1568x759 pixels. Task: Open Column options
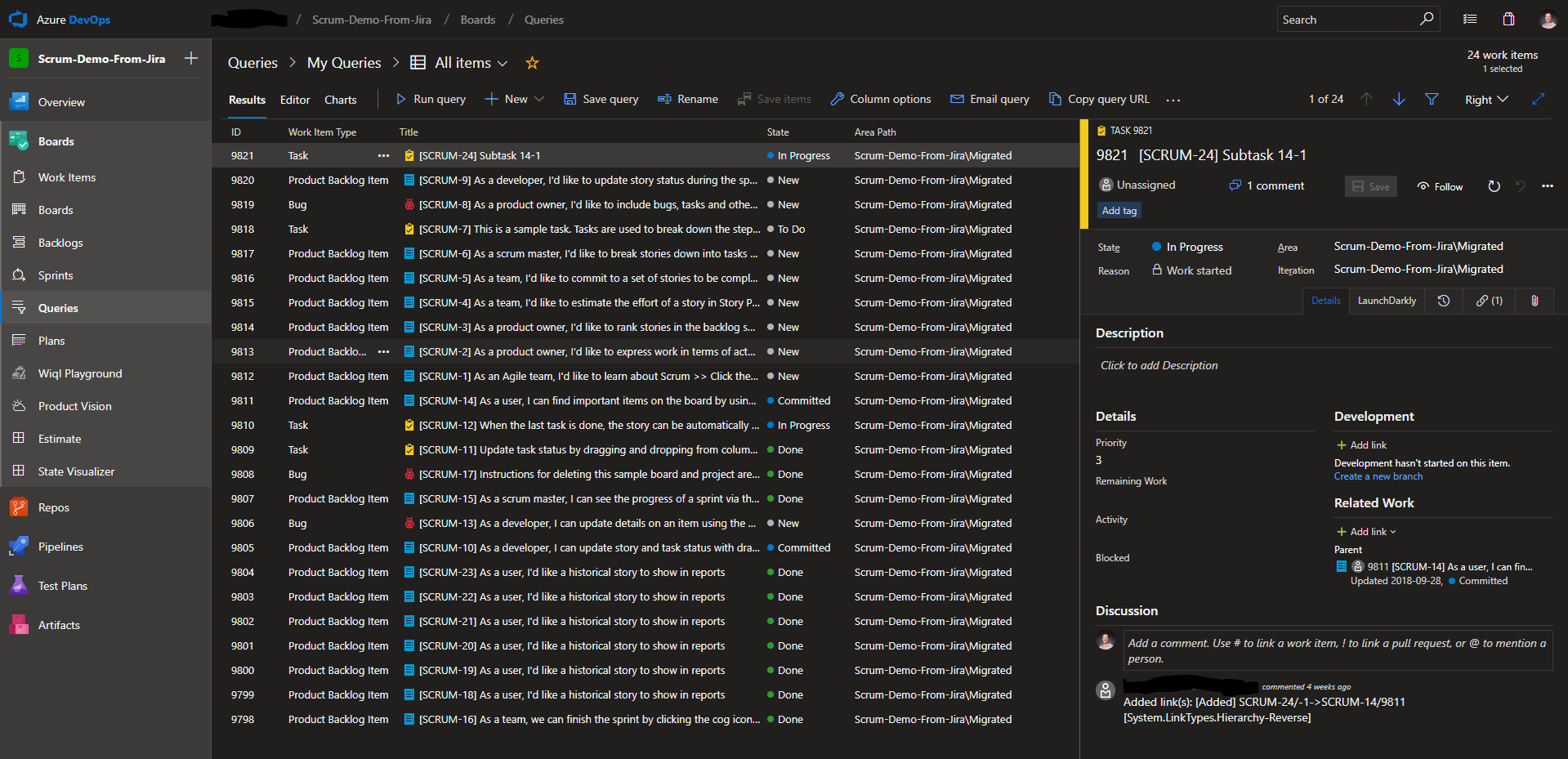click(881, 99)
